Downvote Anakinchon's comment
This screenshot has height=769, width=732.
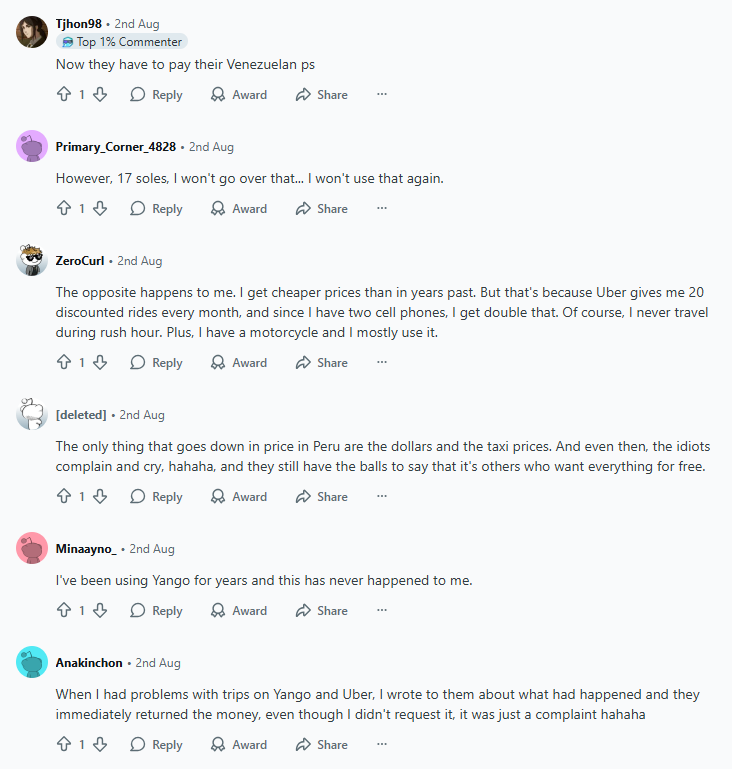click(100, 745)
